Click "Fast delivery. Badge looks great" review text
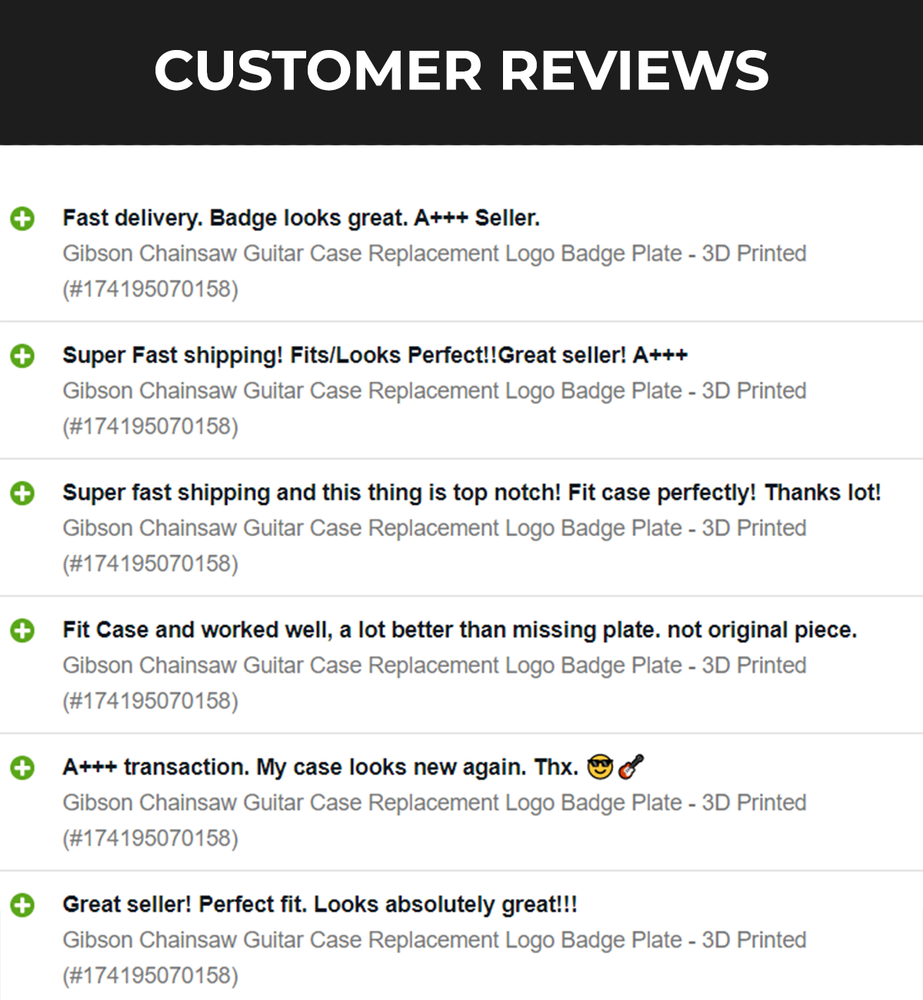923x1000 pixels. [x=301, y=218]
